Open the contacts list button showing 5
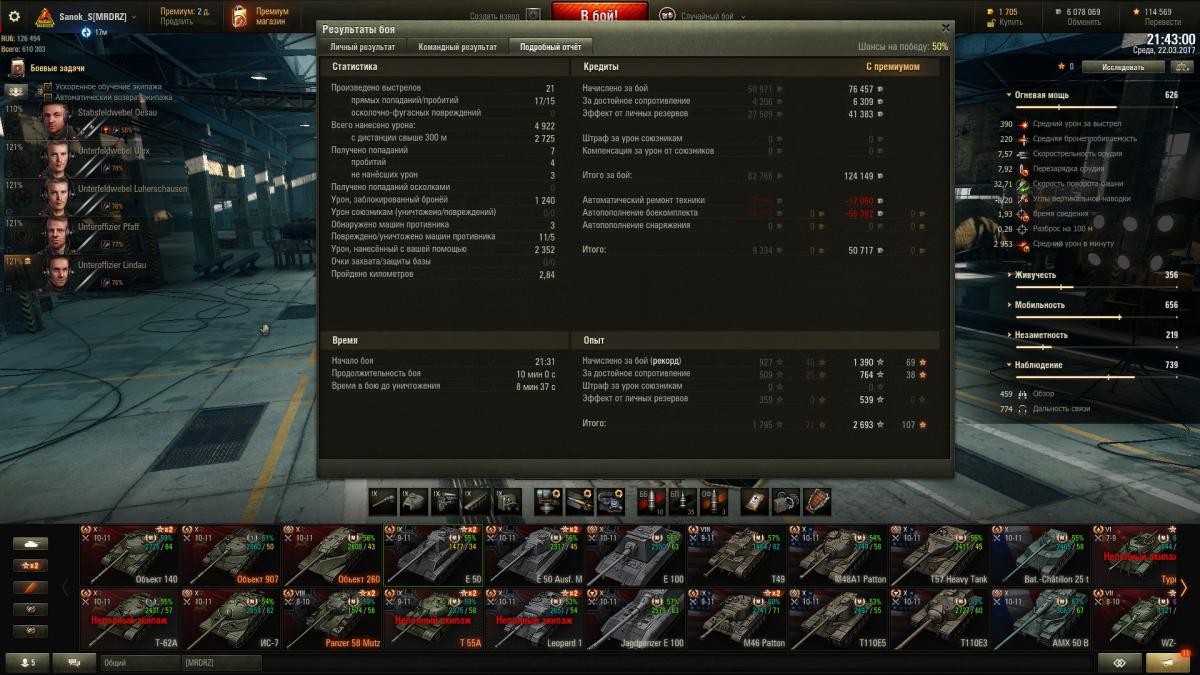This screenshot has width=1200, height=675. [x=27, y=662]
